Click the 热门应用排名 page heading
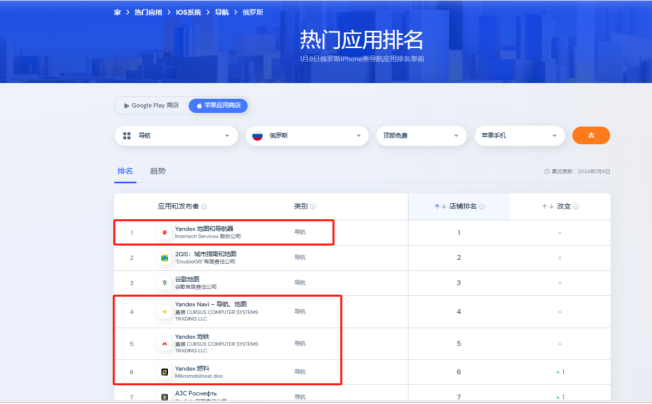Viewport: 652px width, 404px height. (362, 40)
